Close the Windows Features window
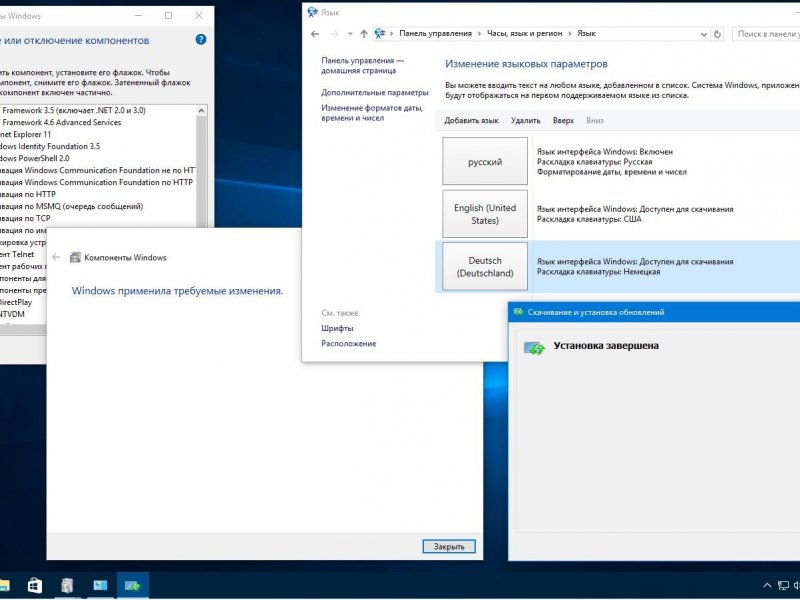 tap(199, 15)
